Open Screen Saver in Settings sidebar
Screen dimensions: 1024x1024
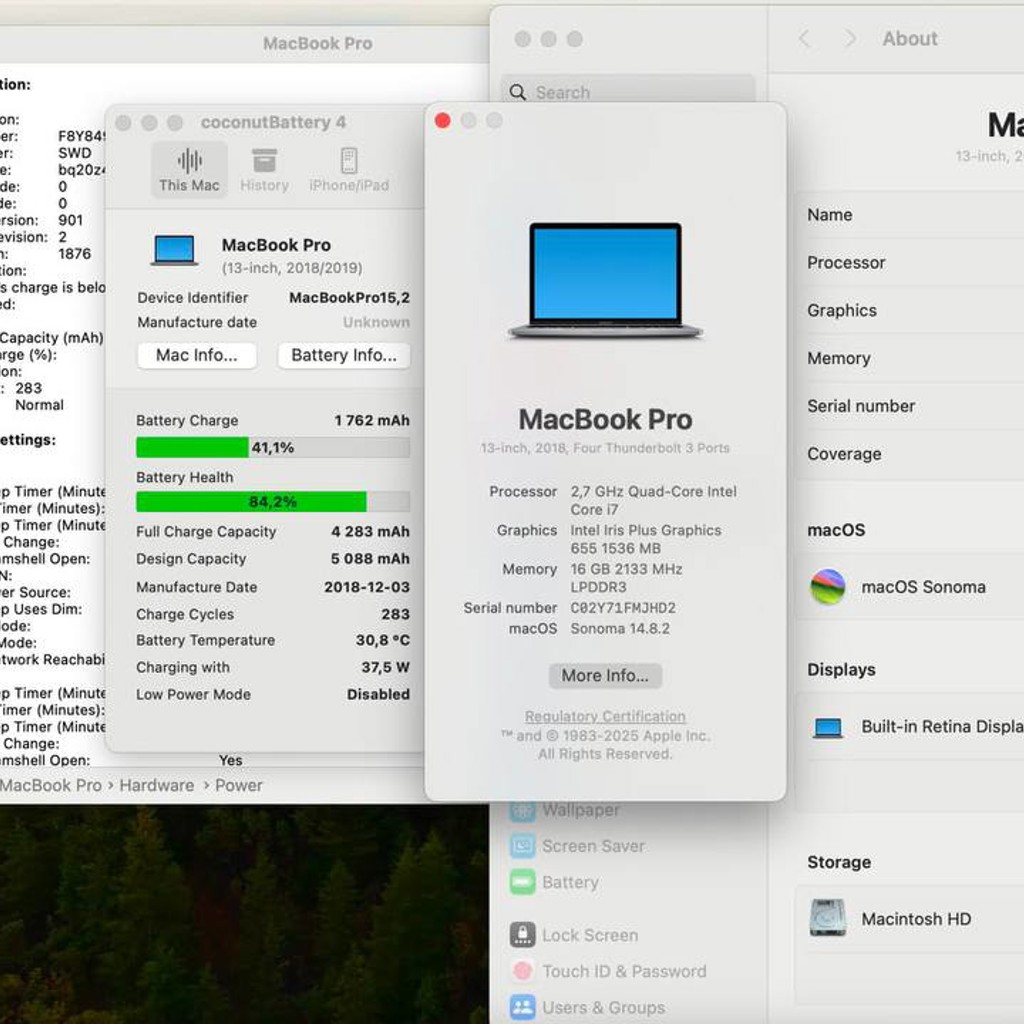[577, 846]
